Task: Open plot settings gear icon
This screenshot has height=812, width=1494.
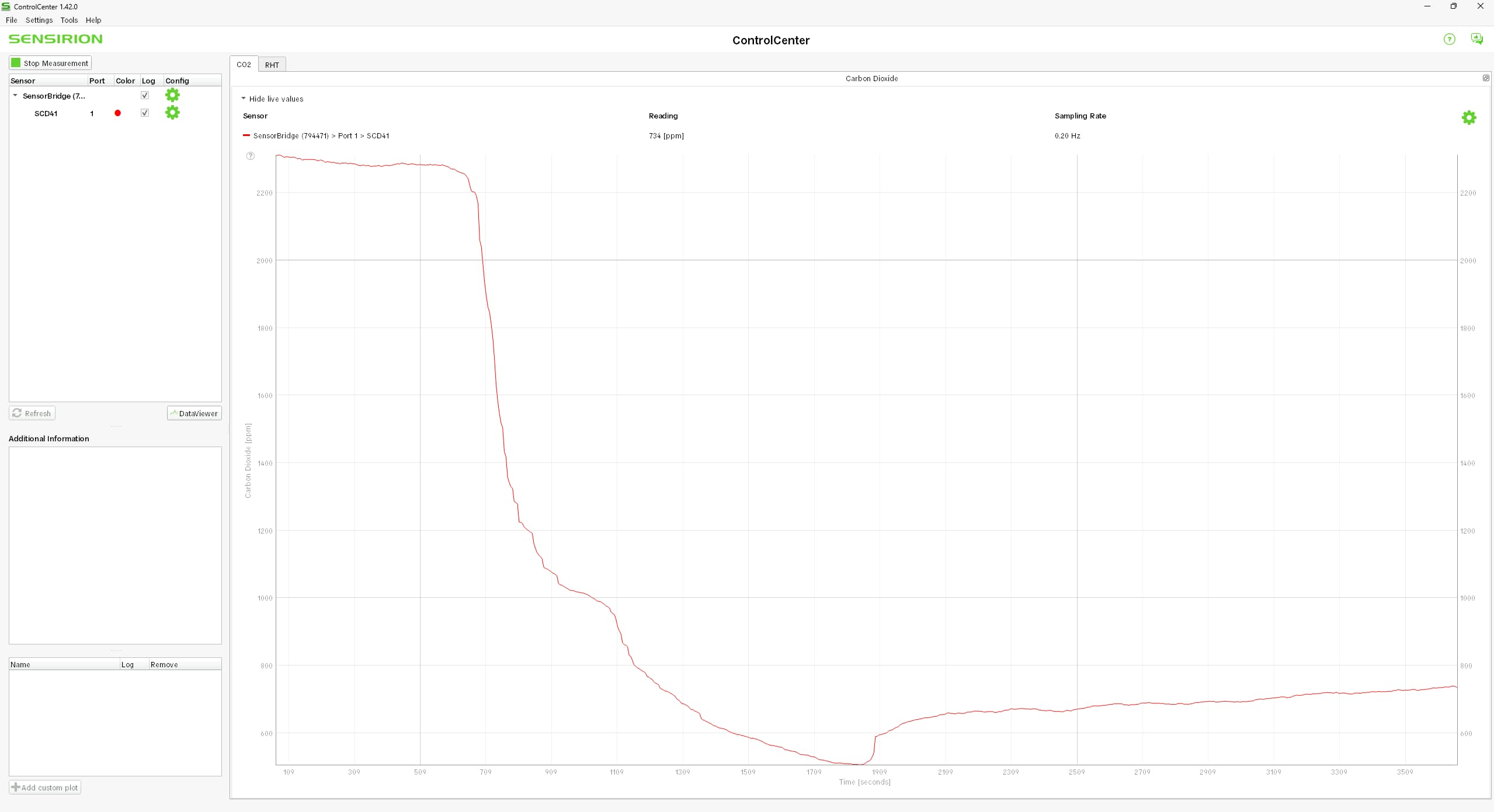Action: 1468,118
